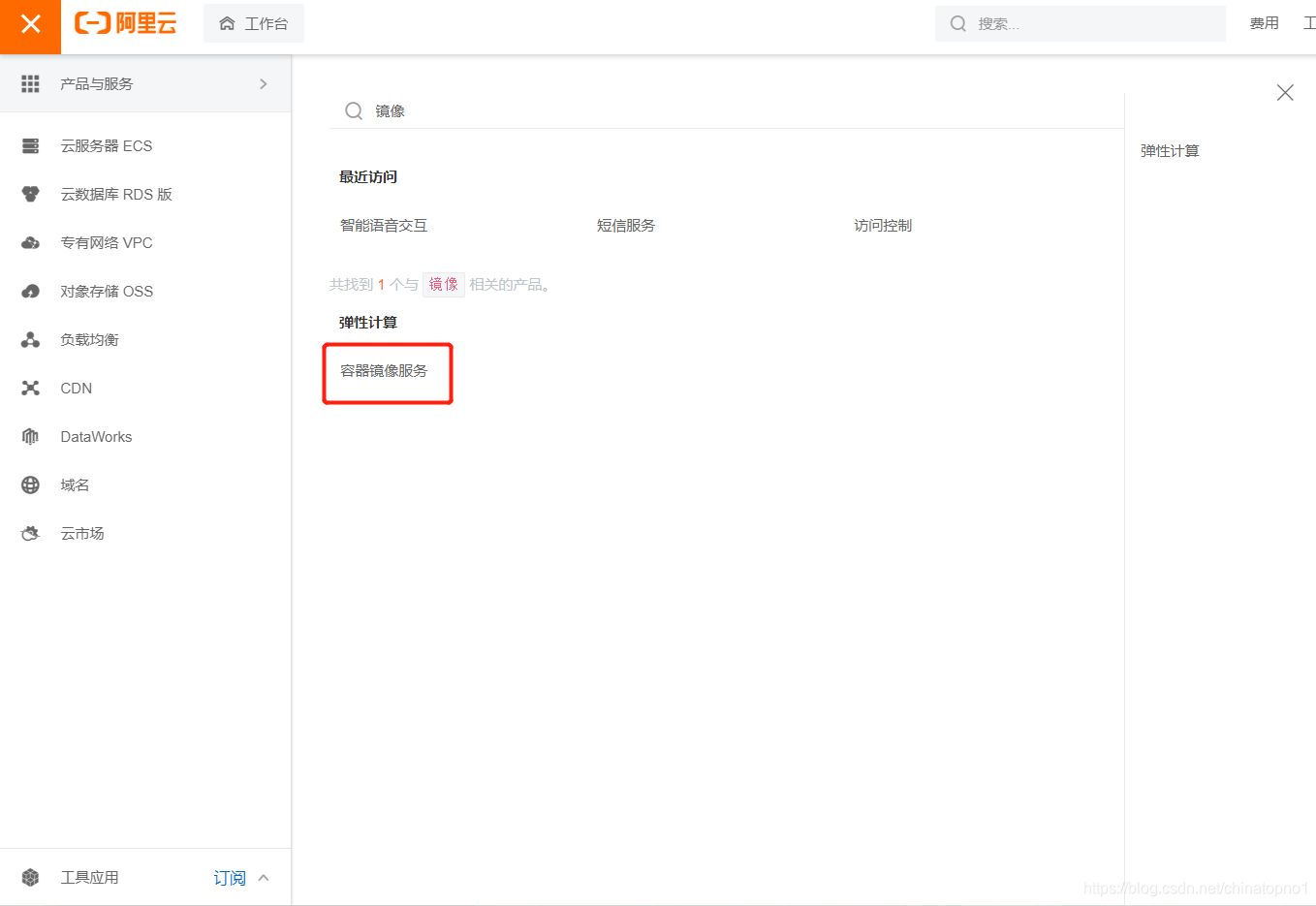
Task: Open recently visited 访问控制
Action: (883, 226)
